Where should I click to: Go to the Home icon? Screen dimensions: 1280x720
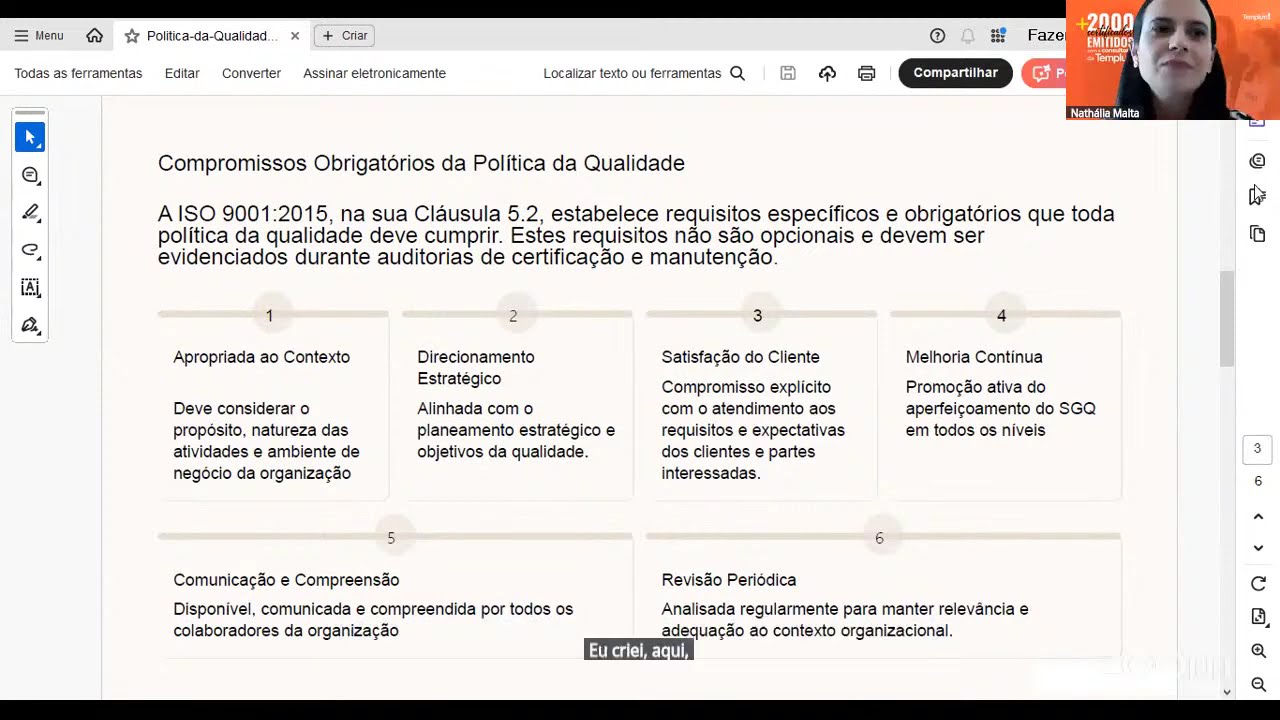pos(94,35)
